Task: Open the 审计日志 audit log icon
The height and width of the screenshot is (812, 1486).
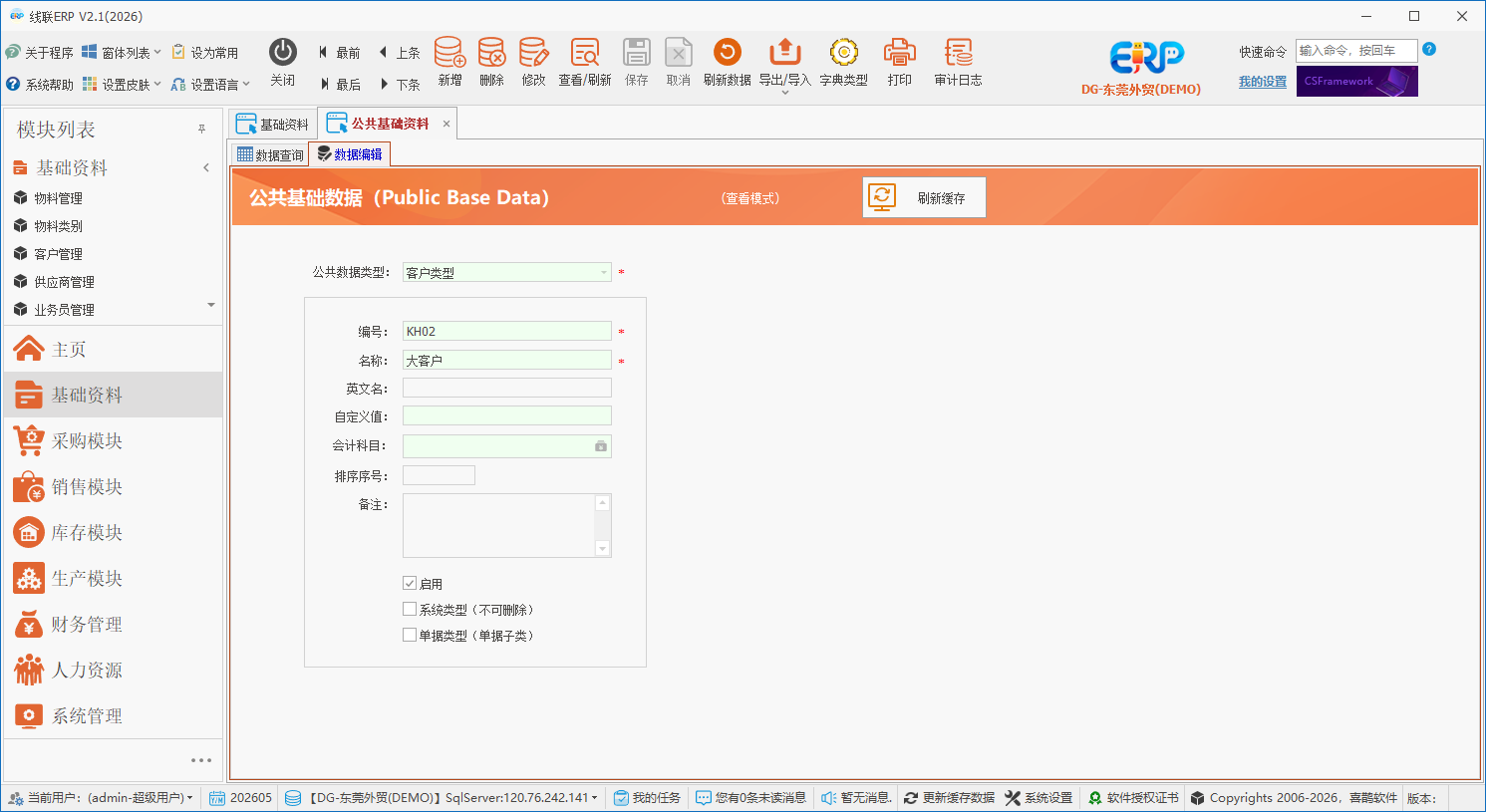Action: (959, 62)
